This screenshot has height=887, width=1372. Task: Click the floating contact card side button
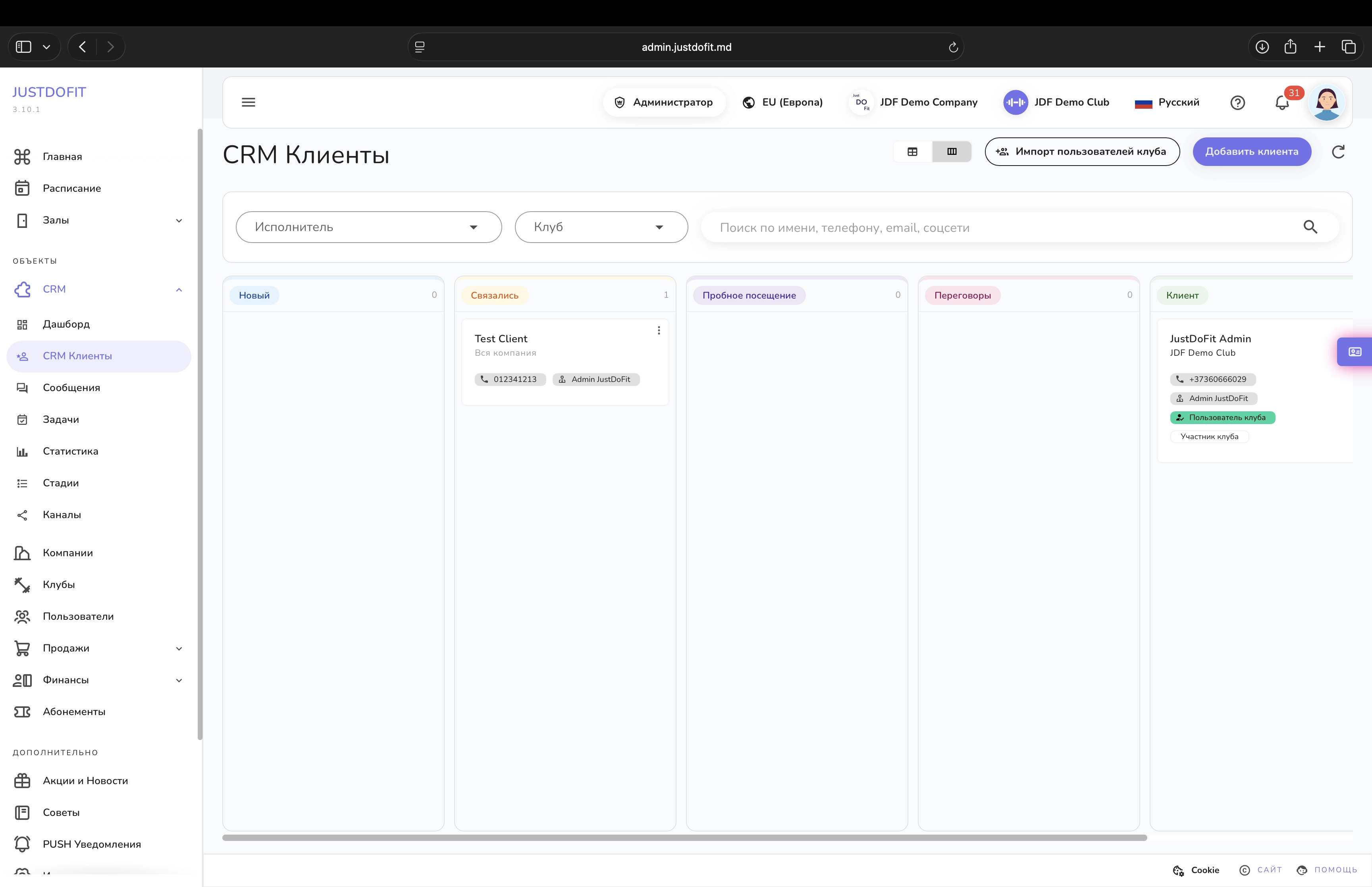point(1355,352)
